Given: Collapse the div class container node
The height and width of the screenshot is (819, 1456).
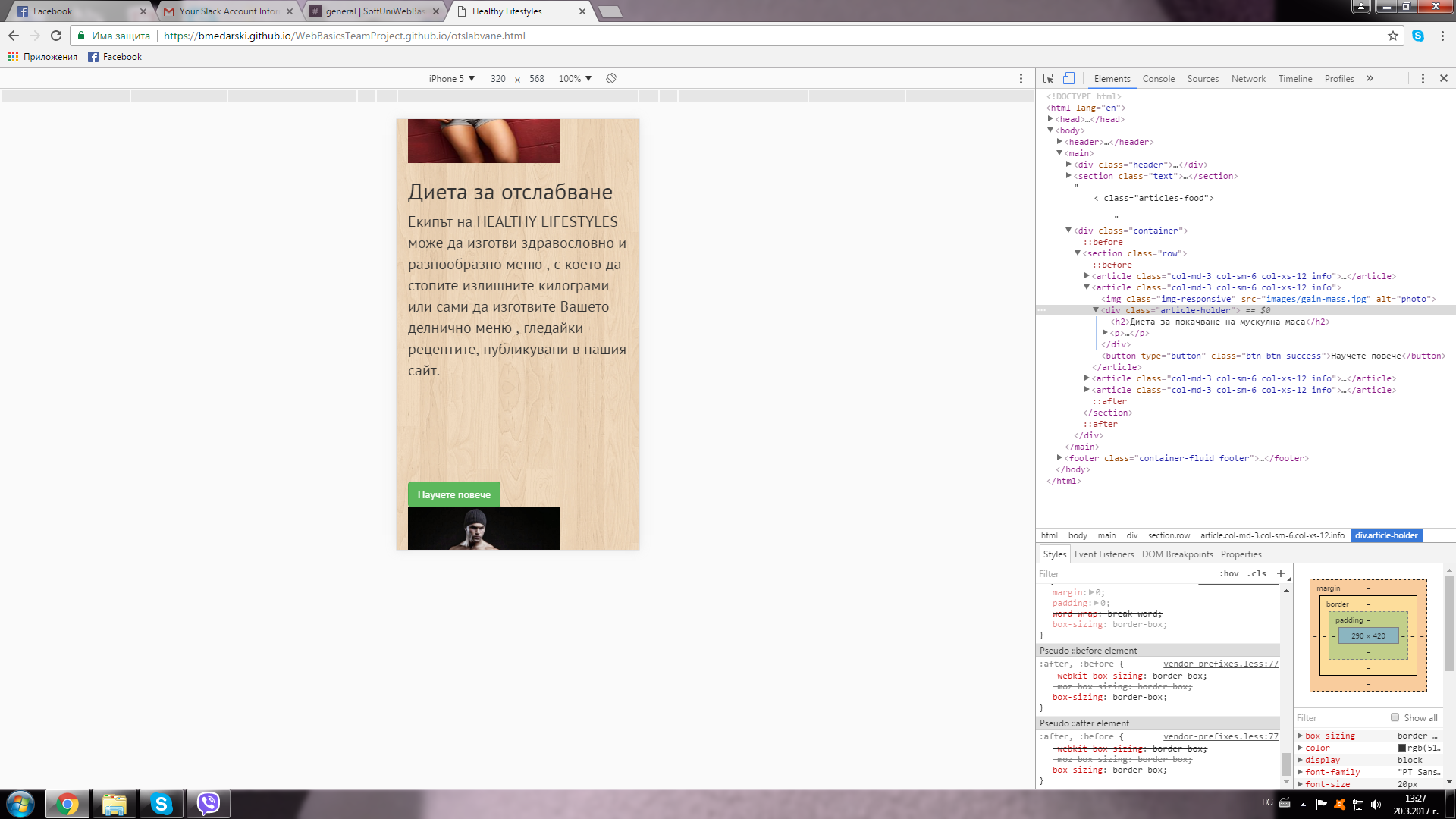Looking at the screenshot, I should pyautogui.click(x=1068, y=231).
